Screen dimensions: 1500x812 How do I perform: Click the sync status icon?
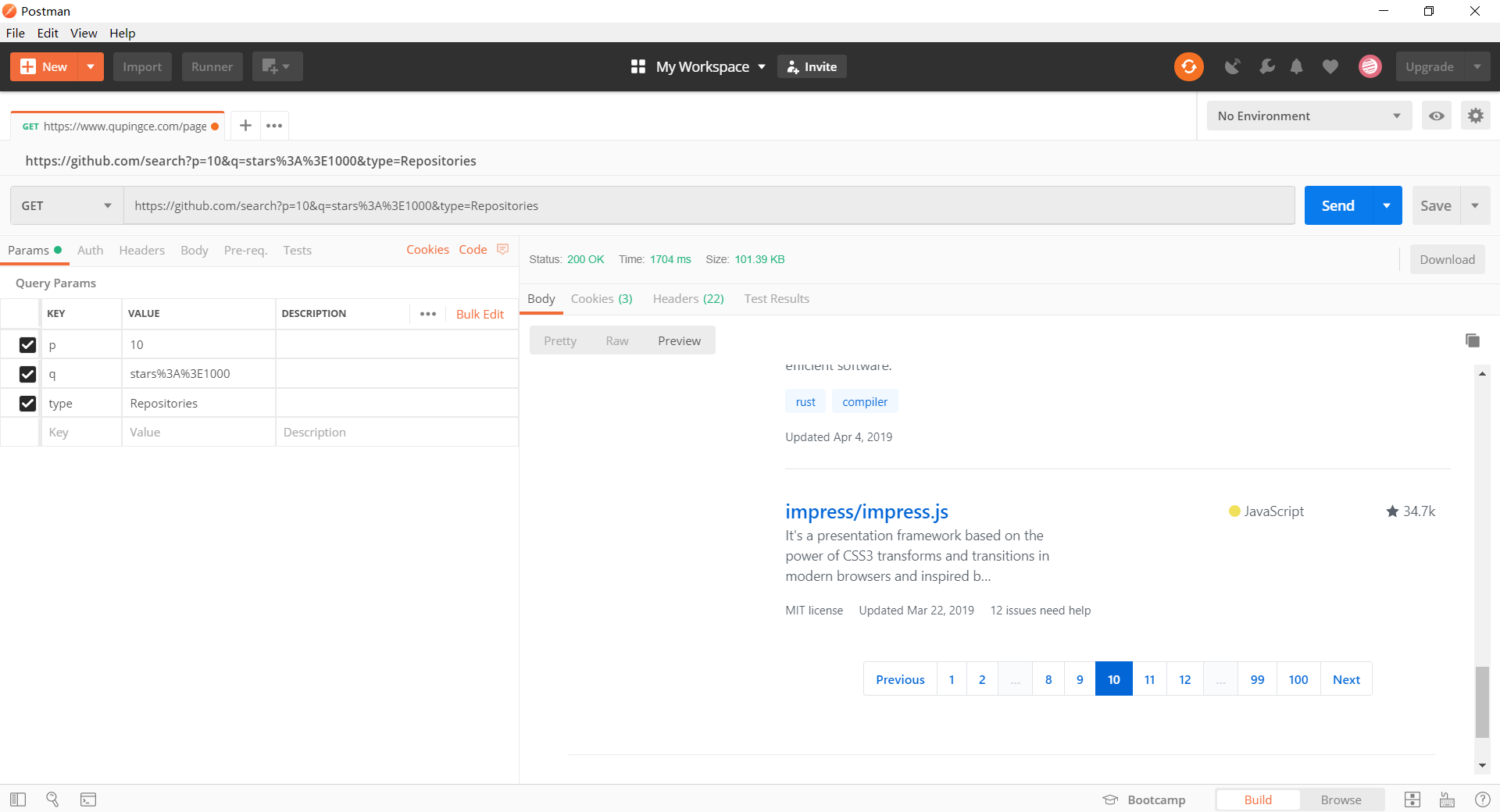pyautogui.click(x=1188, y=66)
